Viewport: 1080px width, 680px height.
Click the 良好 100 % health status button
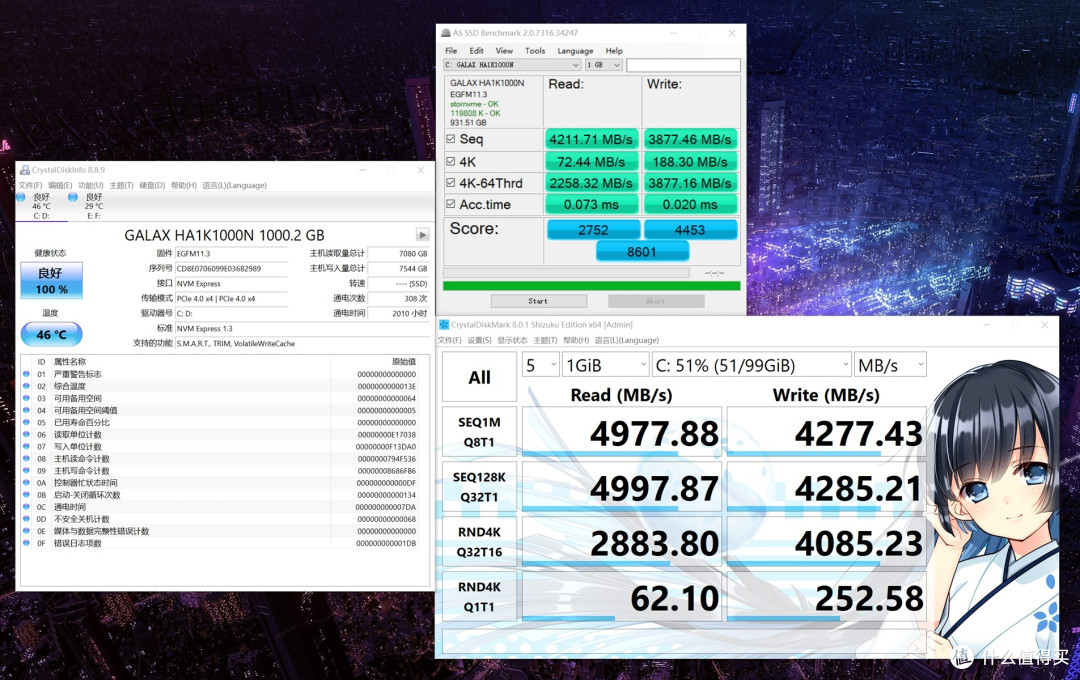tap(52, 280)
